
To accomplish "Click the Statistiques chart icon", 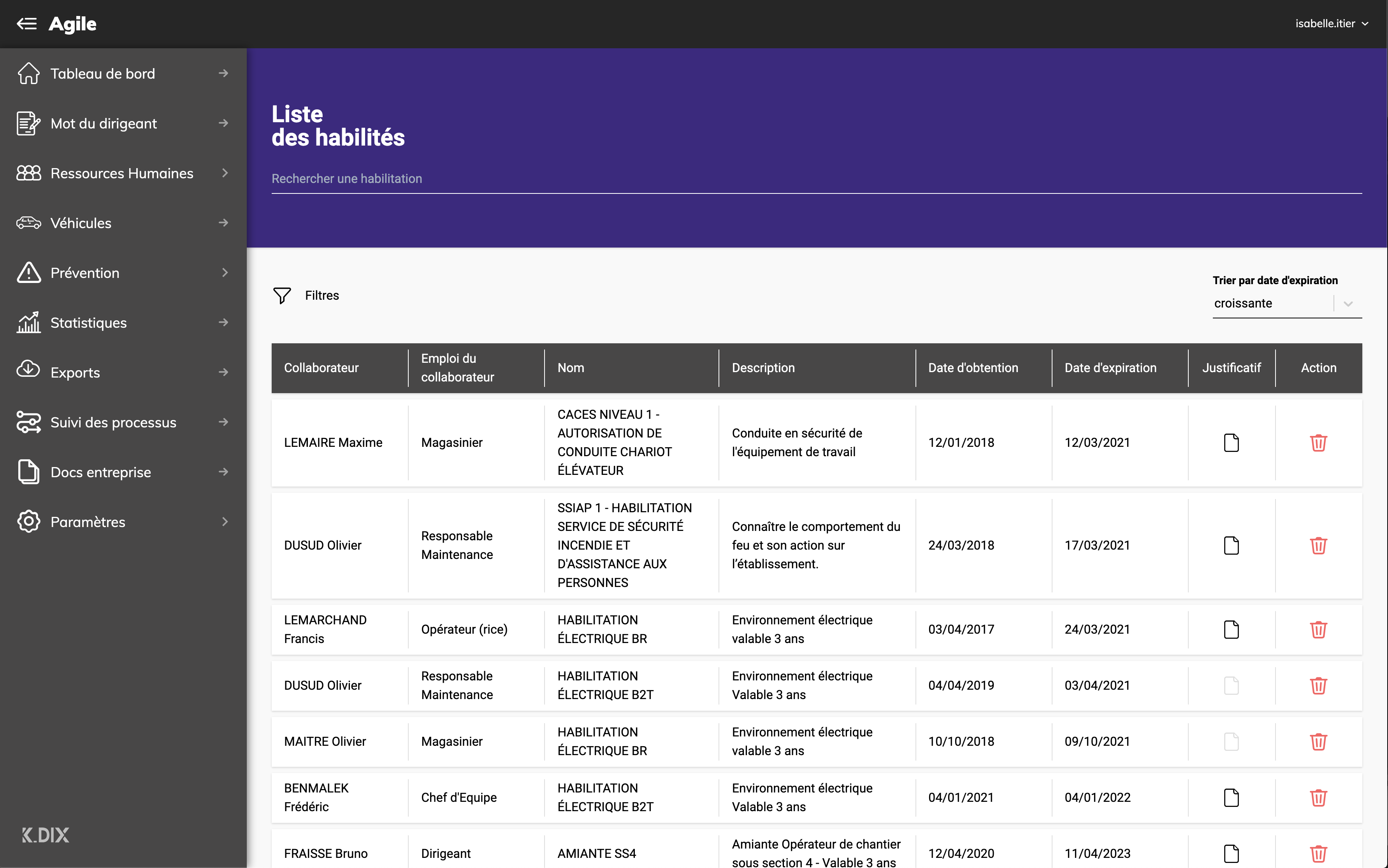I will (29, 323).
